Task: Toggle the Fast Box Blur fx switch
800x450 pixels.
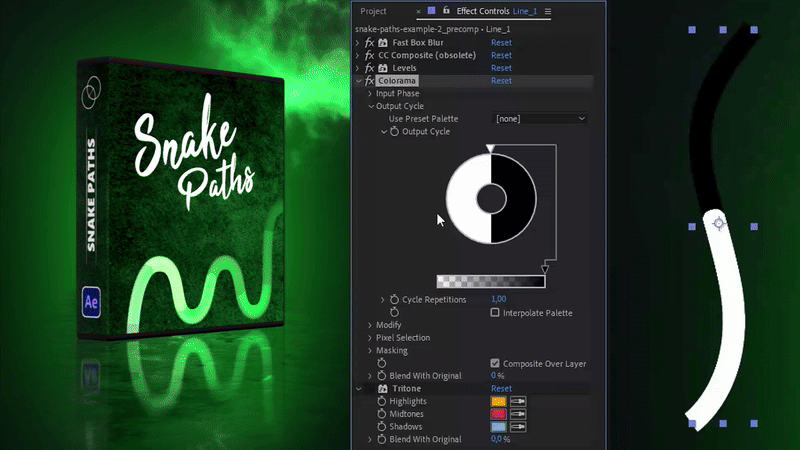Action: [370, 43]
